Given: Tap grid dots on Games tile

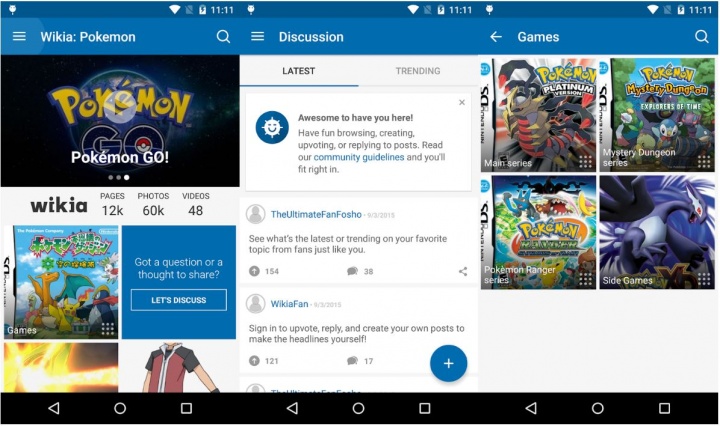Looking at the screenshot, I should pos(107,329).
